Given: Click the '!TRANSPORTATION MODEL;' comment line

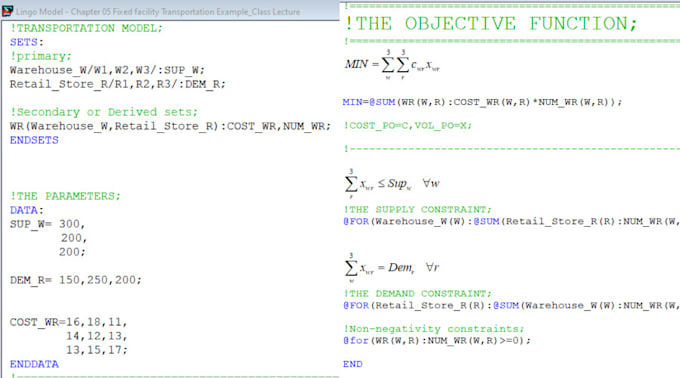Looking at the screenshot, I should point(86,28).
